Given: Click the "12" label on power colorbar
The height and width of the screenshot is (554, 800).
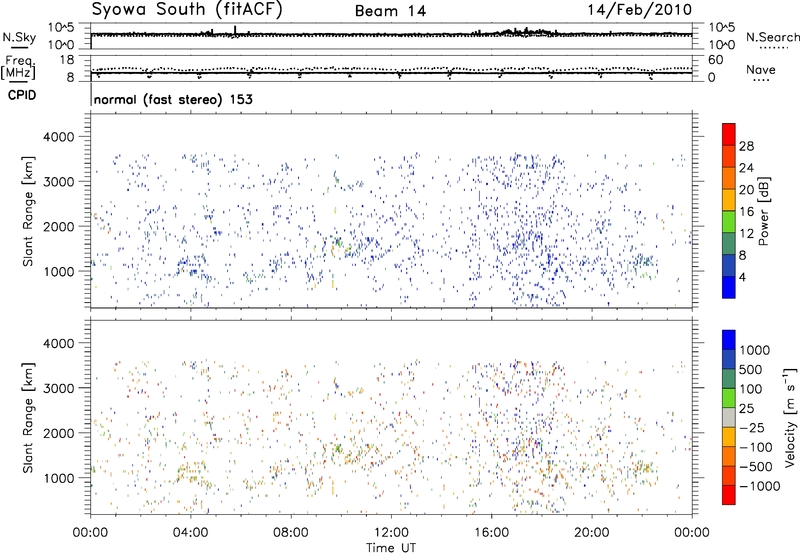Looking at the screenshot, I should pos(746,234).
